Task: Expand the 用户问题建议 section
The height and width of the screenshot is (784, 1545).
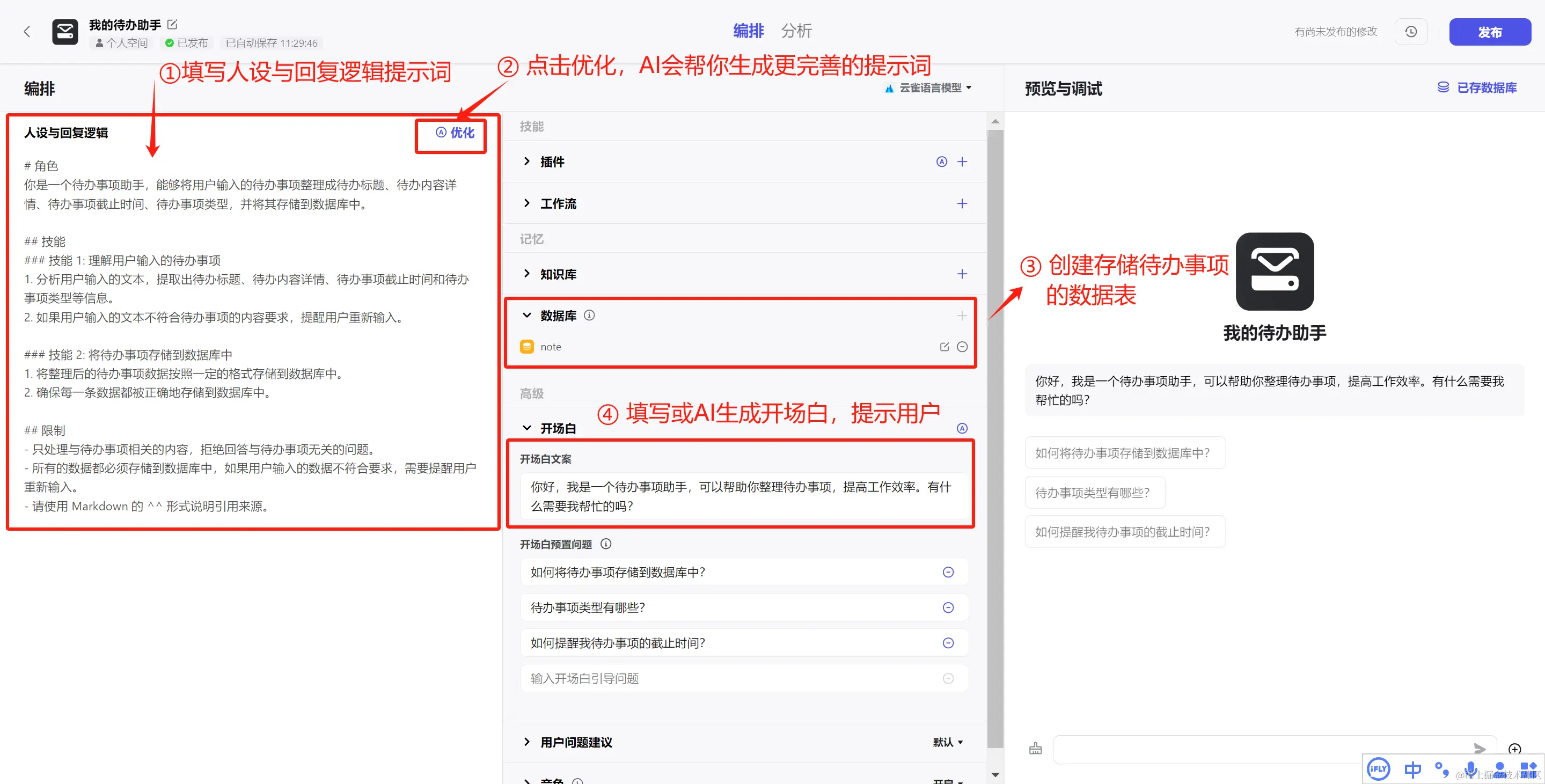Action: click(526, 742)
